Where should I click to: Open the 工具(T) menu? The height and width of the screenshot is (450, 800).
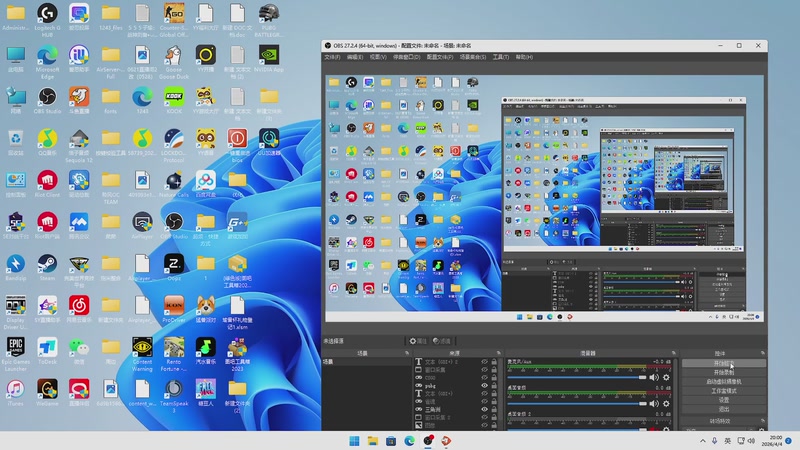coord(500,57)
